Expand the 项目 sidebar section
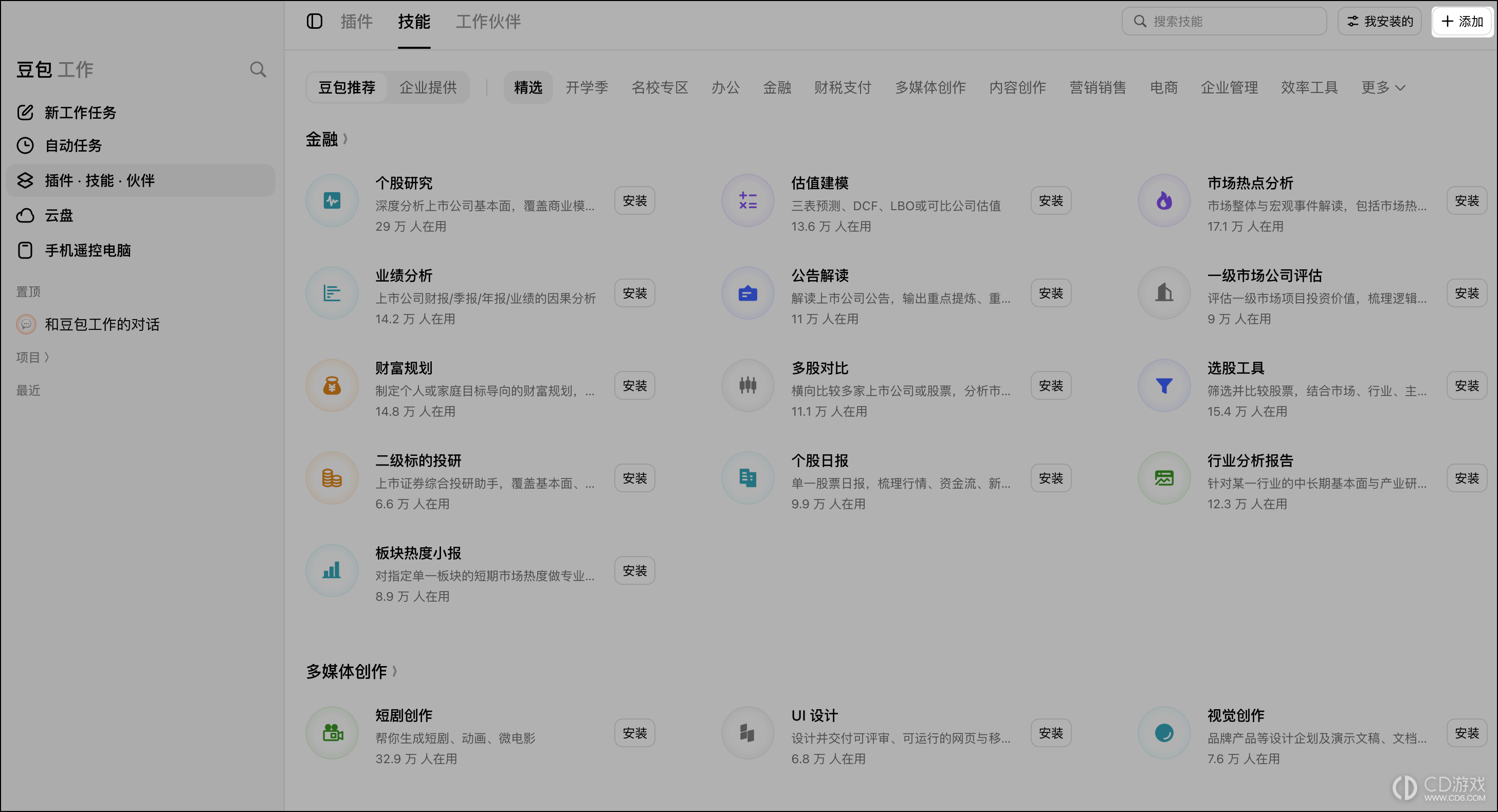 32,357
